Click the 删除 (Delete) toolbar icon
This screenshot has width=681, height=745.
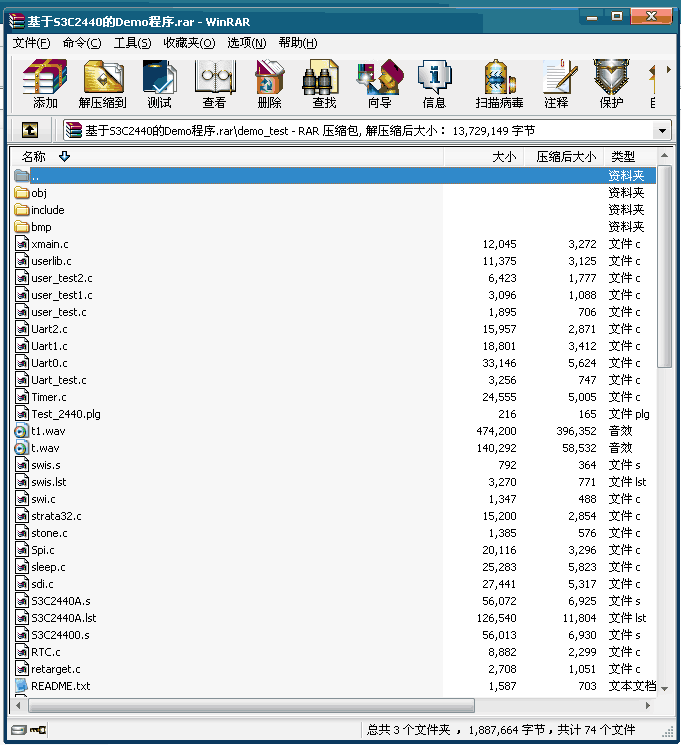tap(269, 77)
